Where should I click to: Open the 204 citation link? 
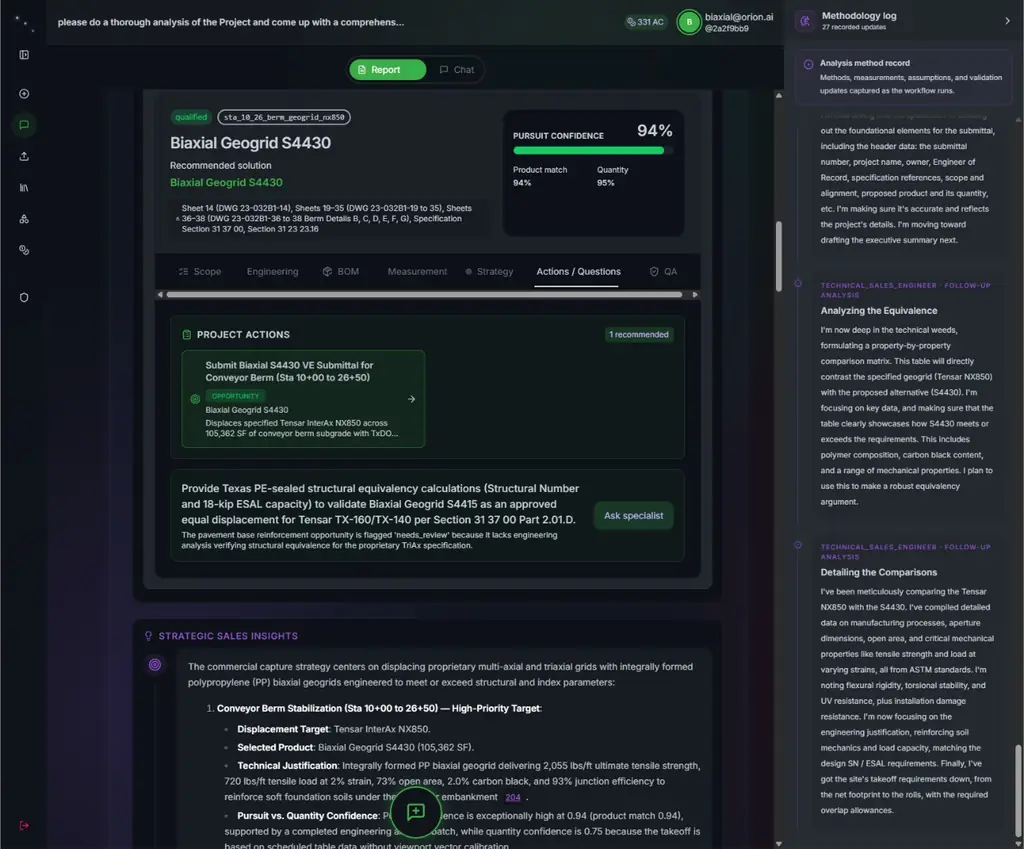point(513,797)
